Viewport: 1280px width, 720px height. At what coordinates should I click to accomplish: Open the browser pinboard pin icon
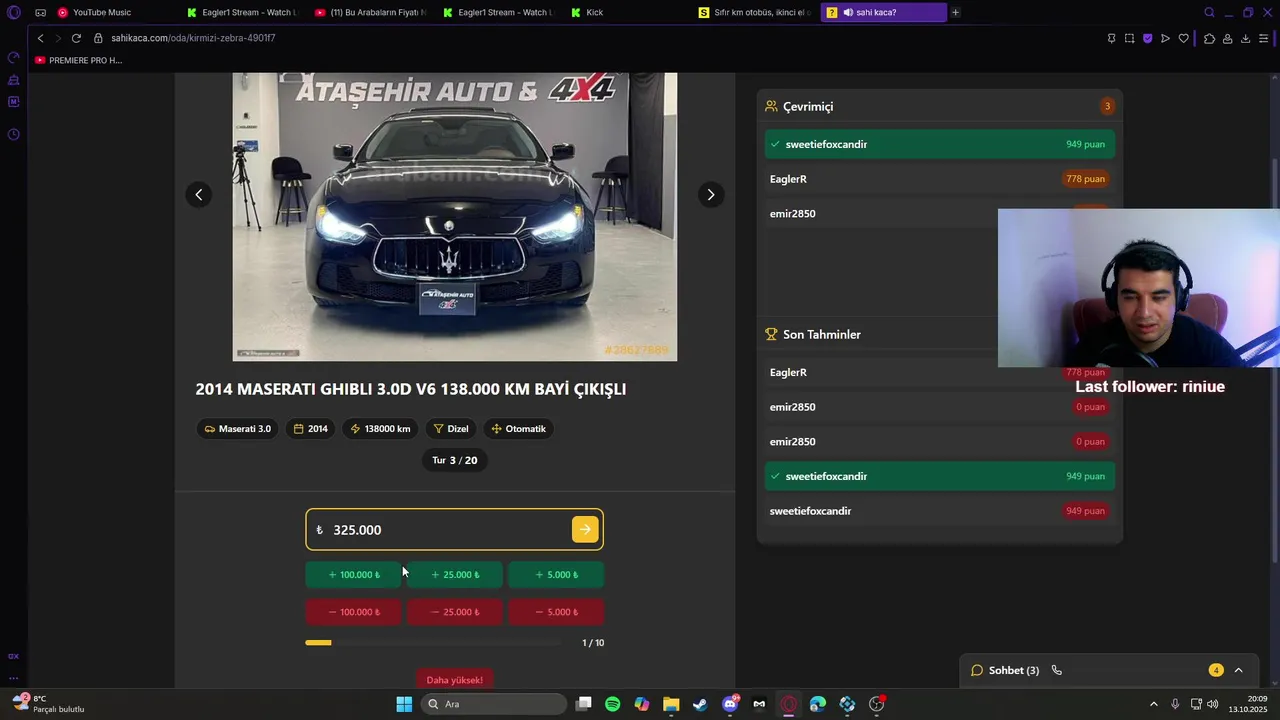(1111, 38)
